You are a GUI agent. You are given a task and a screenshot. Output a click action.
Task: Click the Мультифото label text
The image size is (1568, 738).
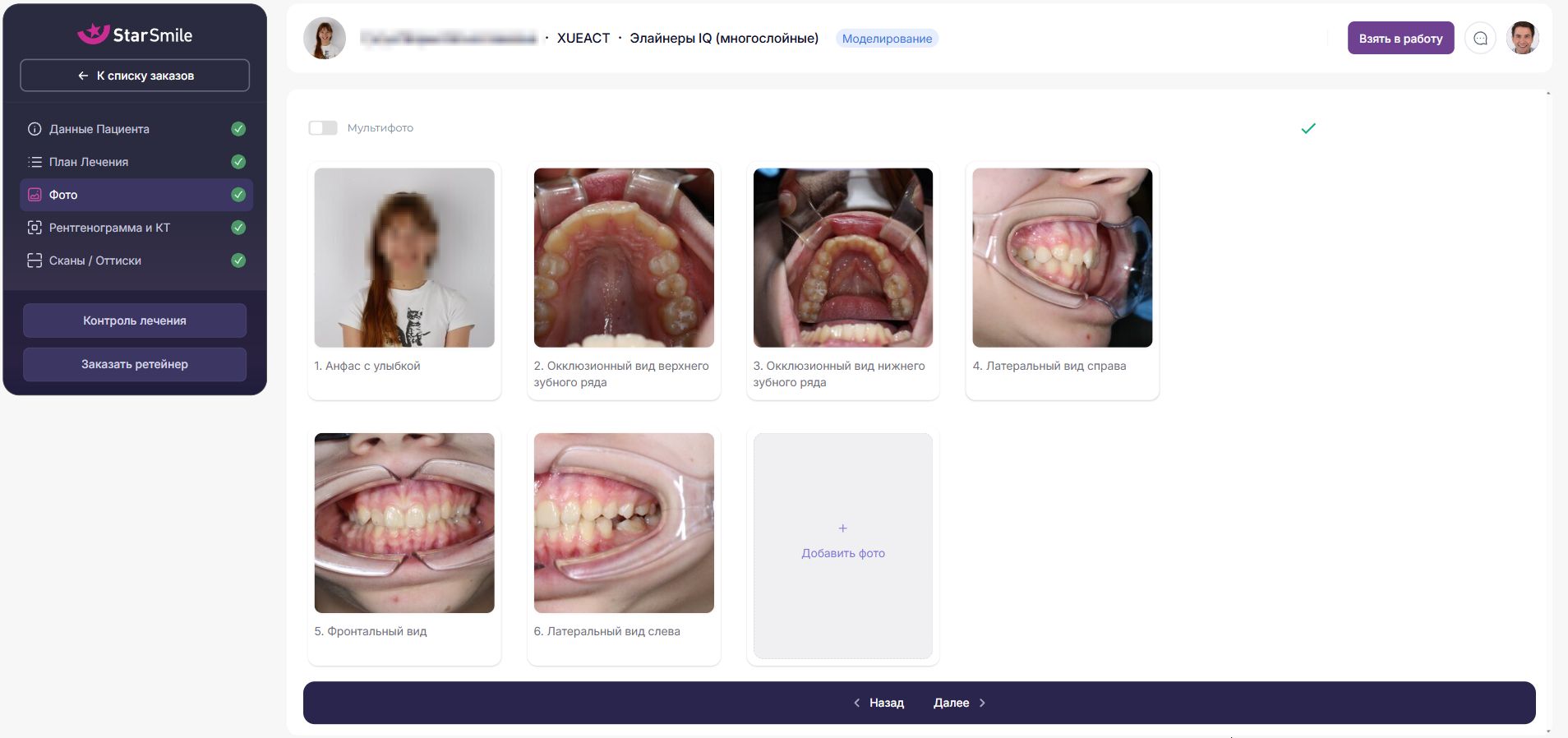(380, 128)
